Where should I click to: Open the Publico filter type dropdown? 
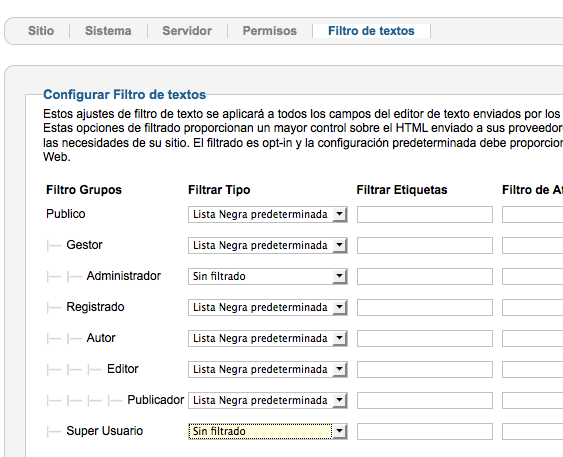click(267, 214)
